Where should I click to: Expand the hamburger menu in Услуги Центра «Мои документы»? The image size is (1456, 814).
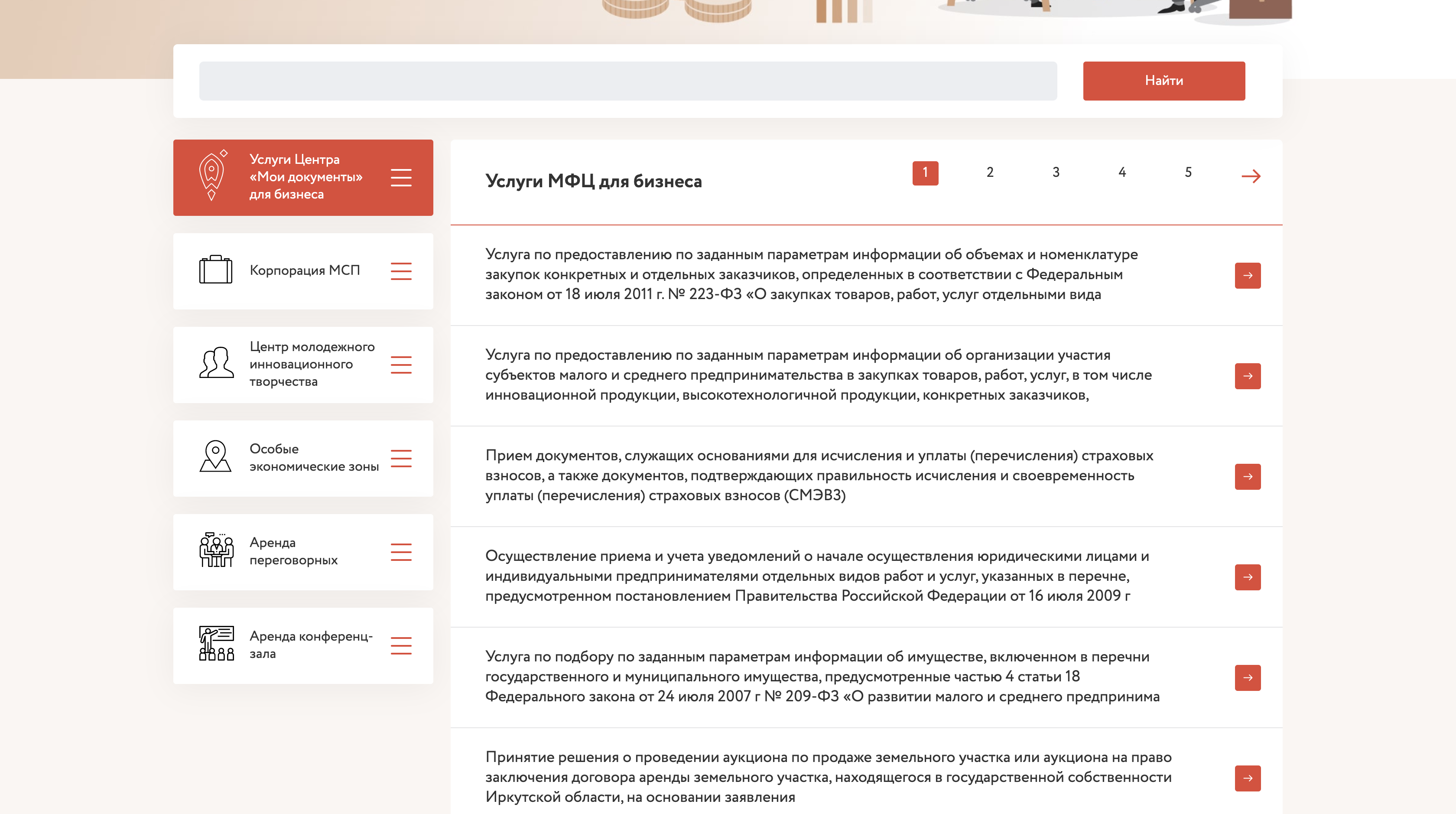[401, 178]
